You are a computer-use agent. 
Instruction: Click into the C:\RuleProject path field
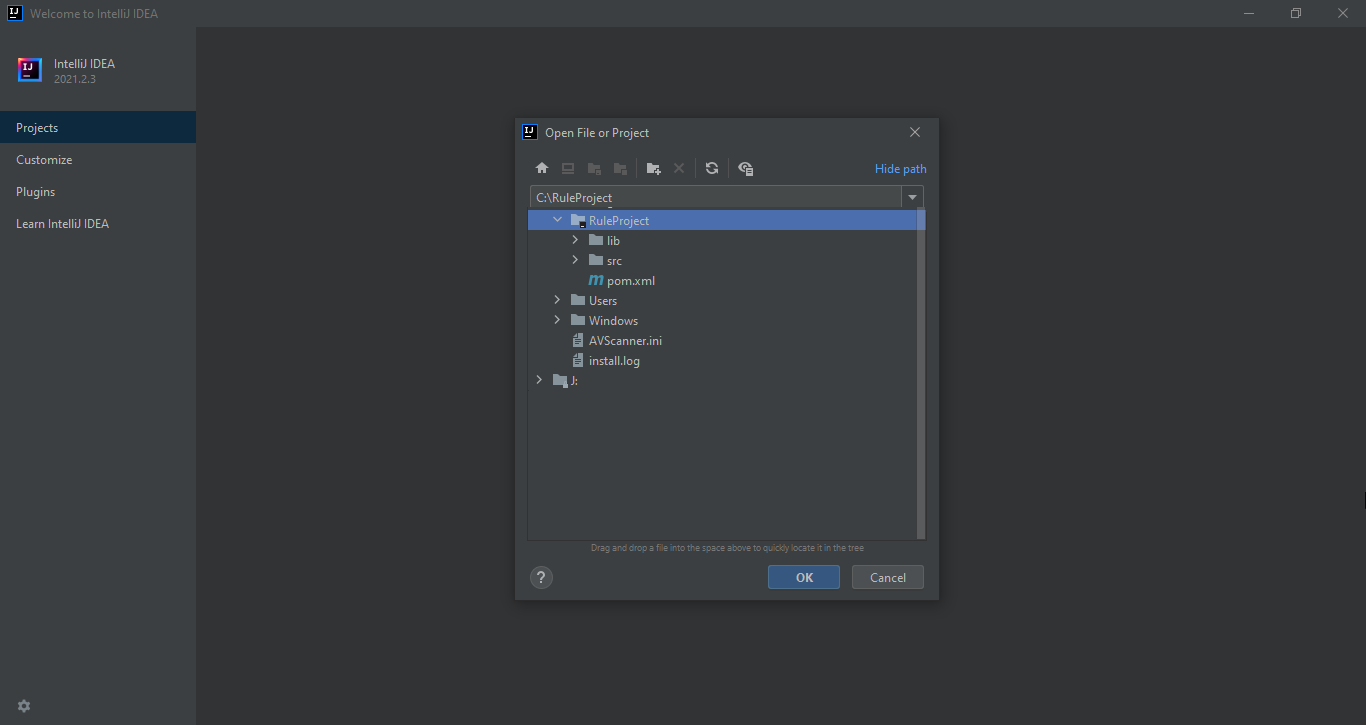(715, 198)
